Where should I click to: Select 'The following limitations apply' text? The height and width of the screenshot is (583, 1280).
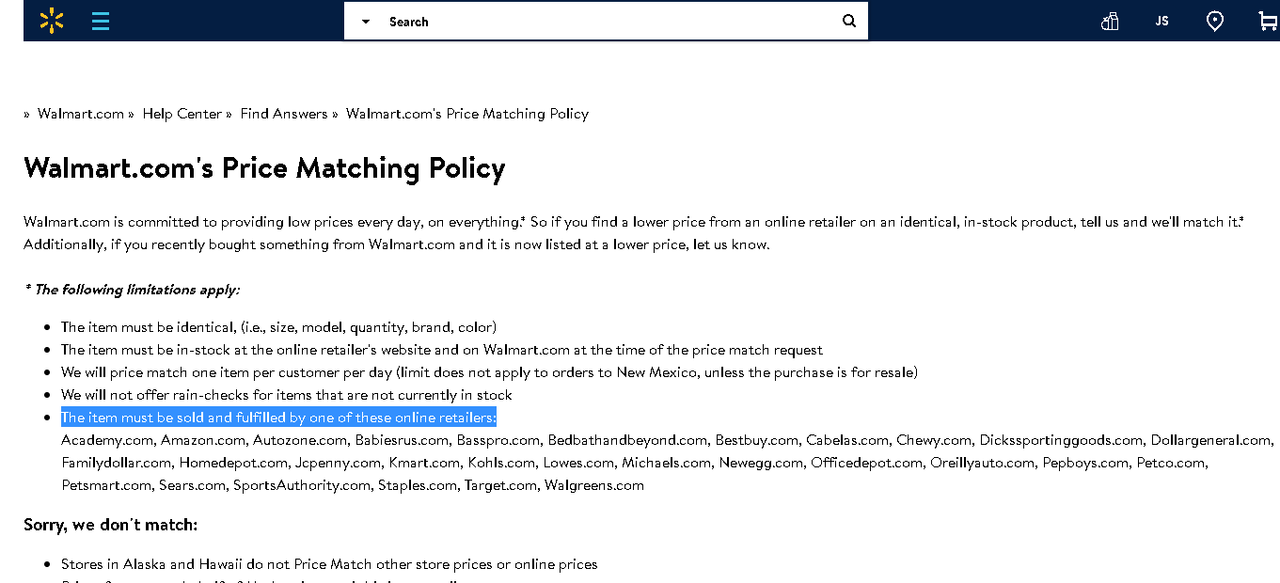pyautogui.click(x=132, y=290)
